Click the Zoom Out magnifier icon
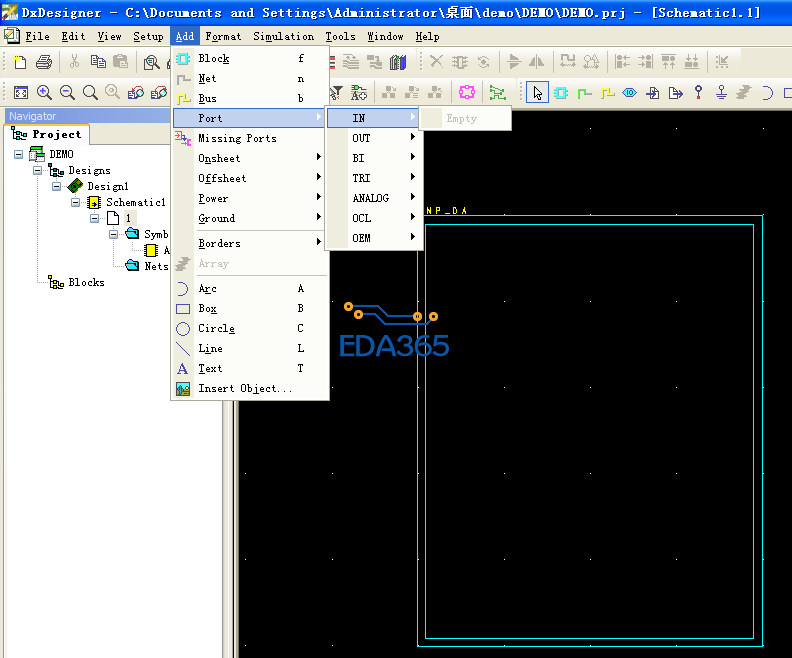792x658 pixels. pos(67,92)
